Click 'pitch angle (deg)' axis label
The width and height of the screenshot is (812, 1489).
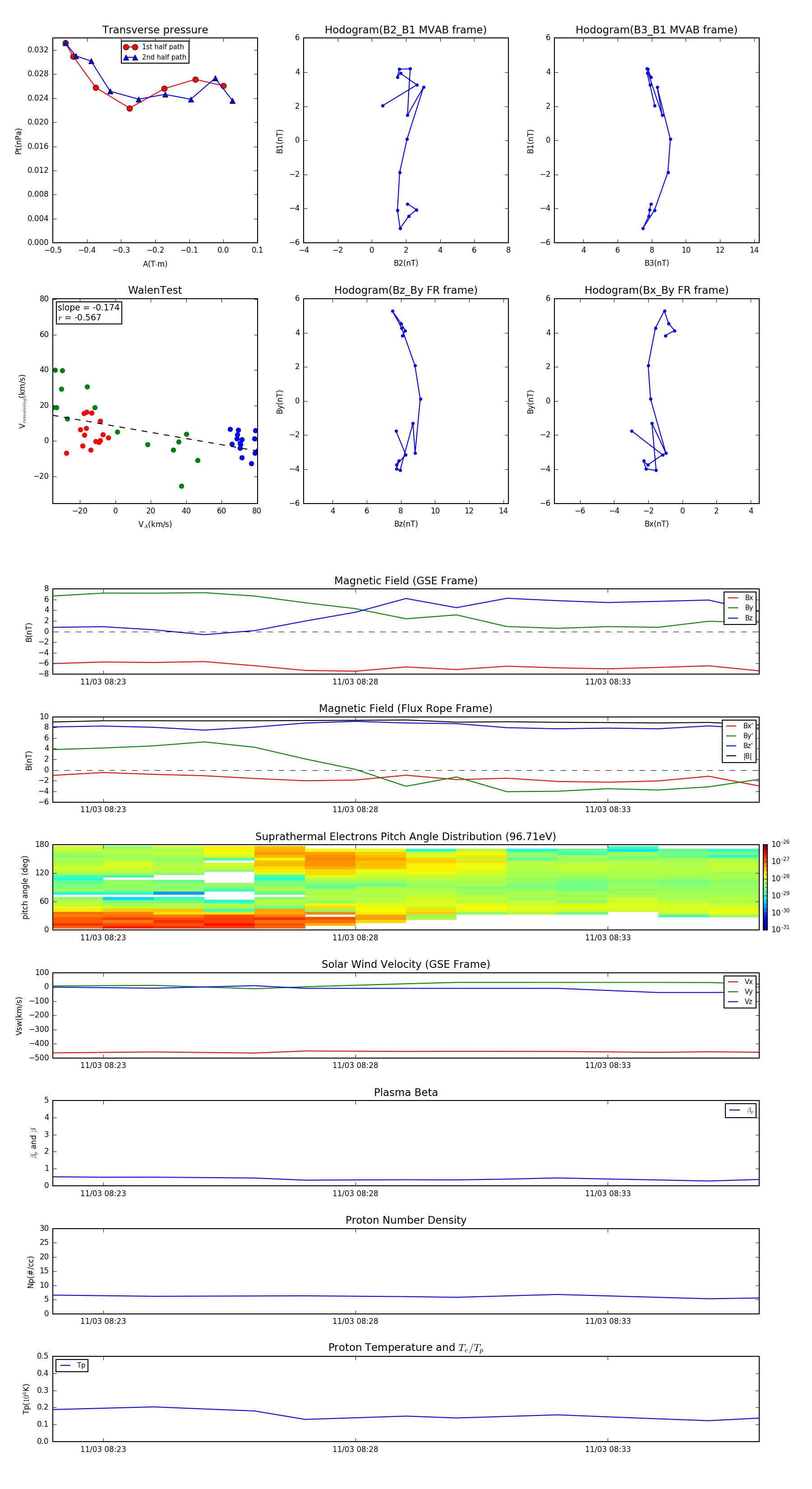point(25,887)
